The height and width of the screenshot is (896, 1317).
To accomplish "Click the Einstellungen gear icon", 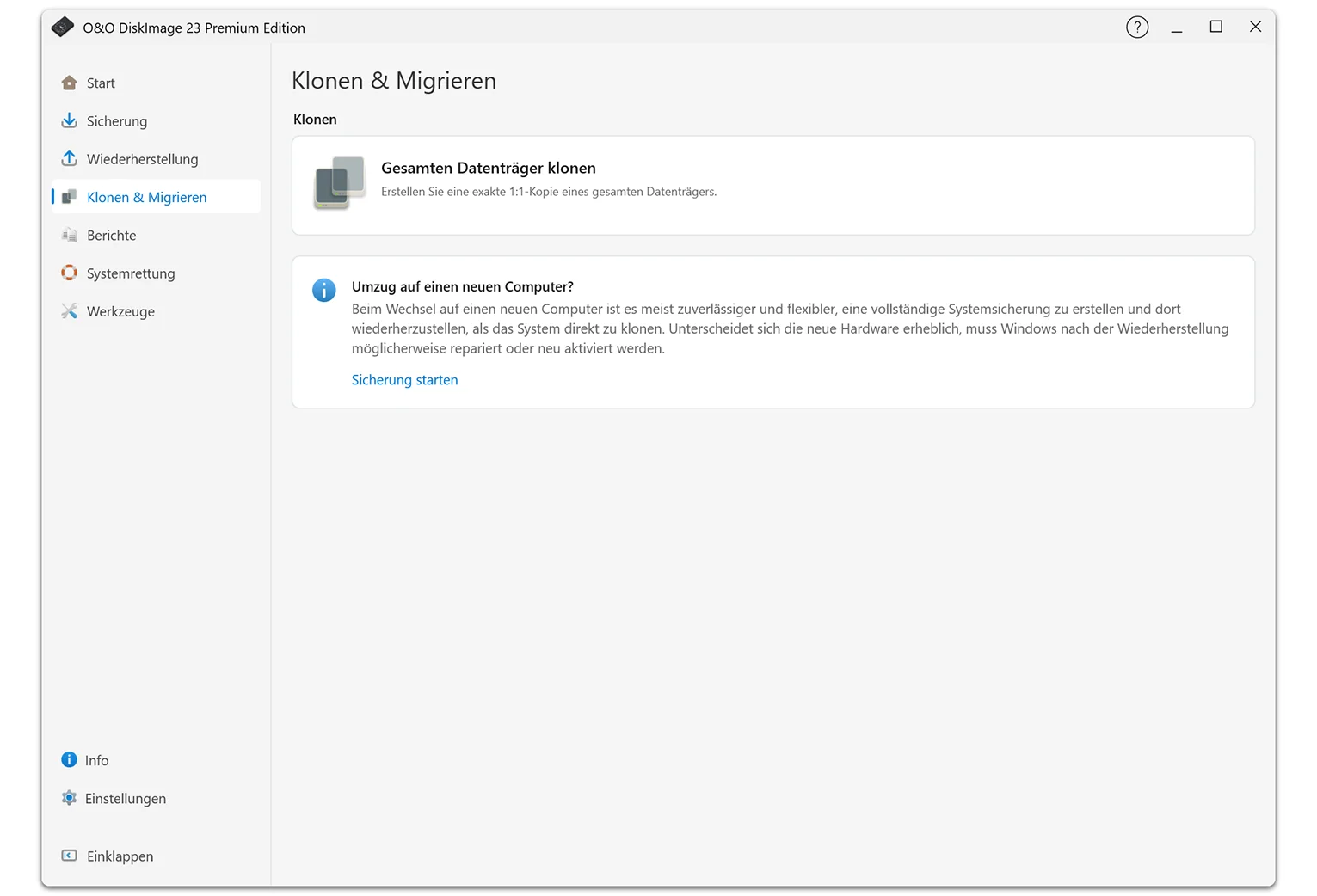I will pyautogui.click(x=69, y=798).
